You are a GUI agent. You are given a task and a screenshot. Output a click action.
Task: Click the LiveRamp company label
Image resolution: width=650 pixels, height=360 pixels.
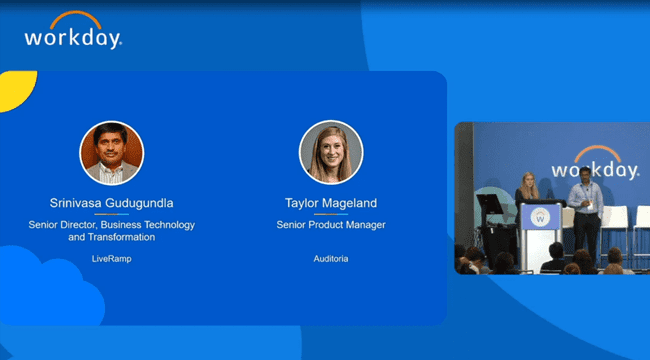112,259
